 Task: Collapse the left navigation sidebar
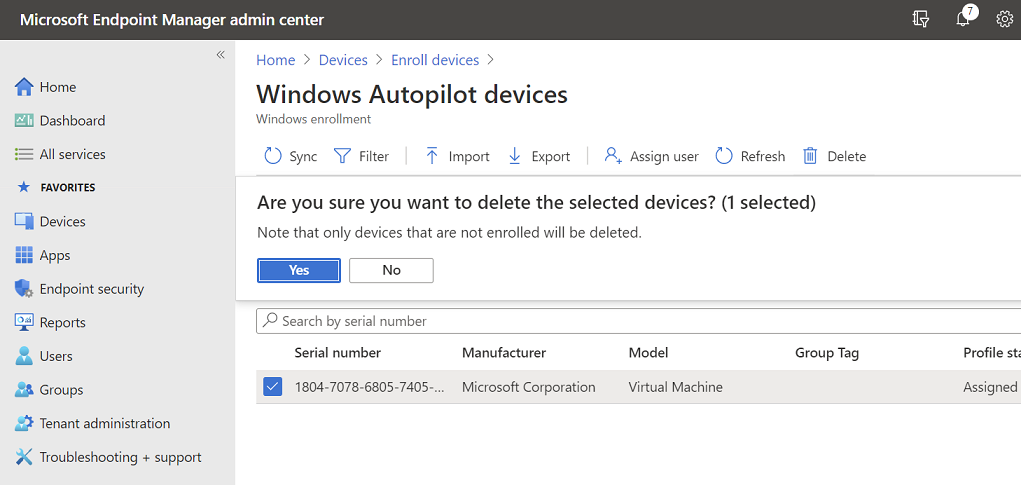click(221, 55)
